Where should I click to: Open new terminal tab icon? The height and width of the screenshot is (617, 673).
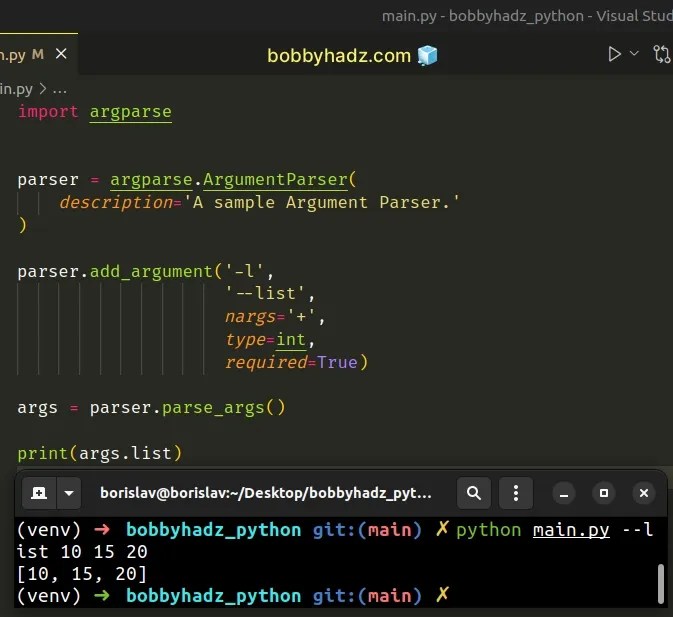[x=39, y=493]
